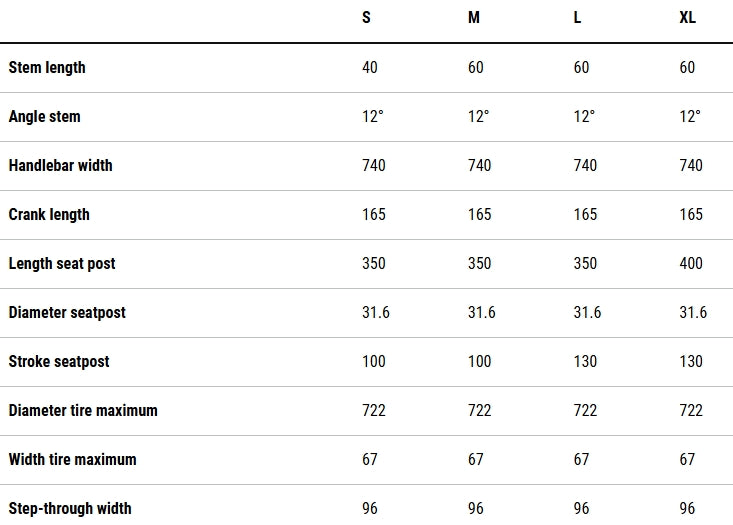This screenshot has width=733, height=525.
Task: Click the Diameter seatpost row label
Action: click(67, 313)
